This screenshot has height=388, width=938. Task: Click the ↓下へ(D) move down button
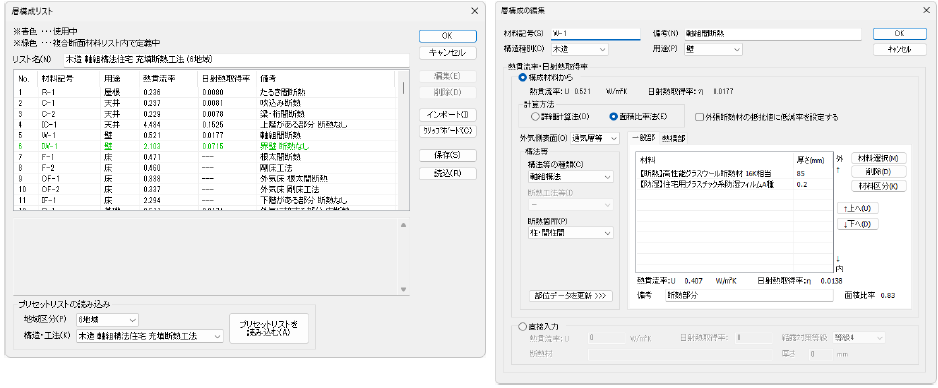858,224
